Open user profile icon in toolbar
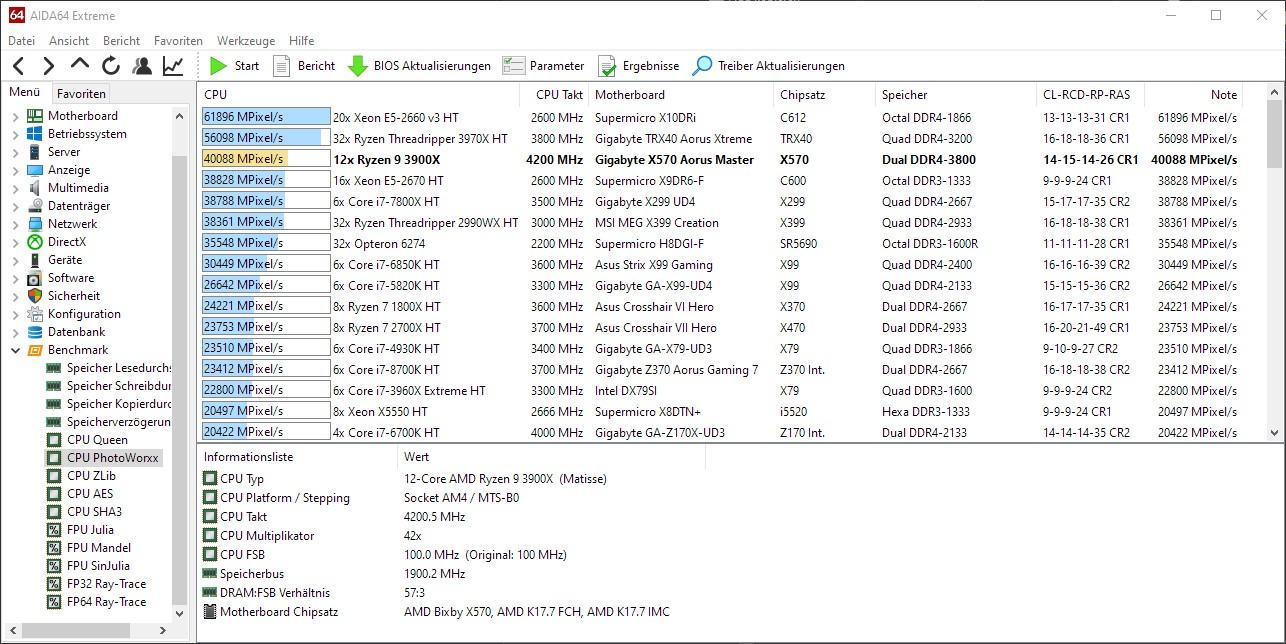1286x644 pixels. click(x=142, y=66)
